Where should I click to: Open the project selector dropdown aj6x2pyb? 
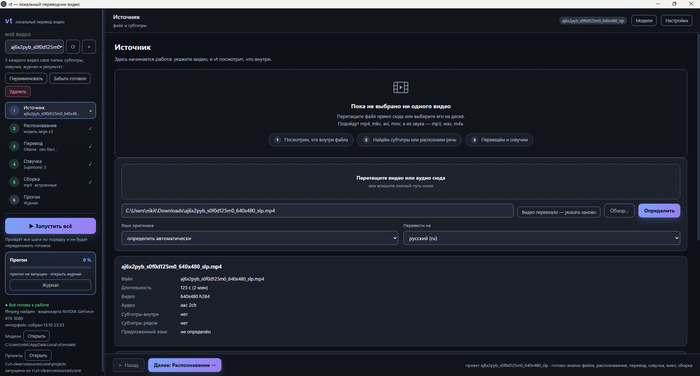pyautogui.click(x=34, y=46)
